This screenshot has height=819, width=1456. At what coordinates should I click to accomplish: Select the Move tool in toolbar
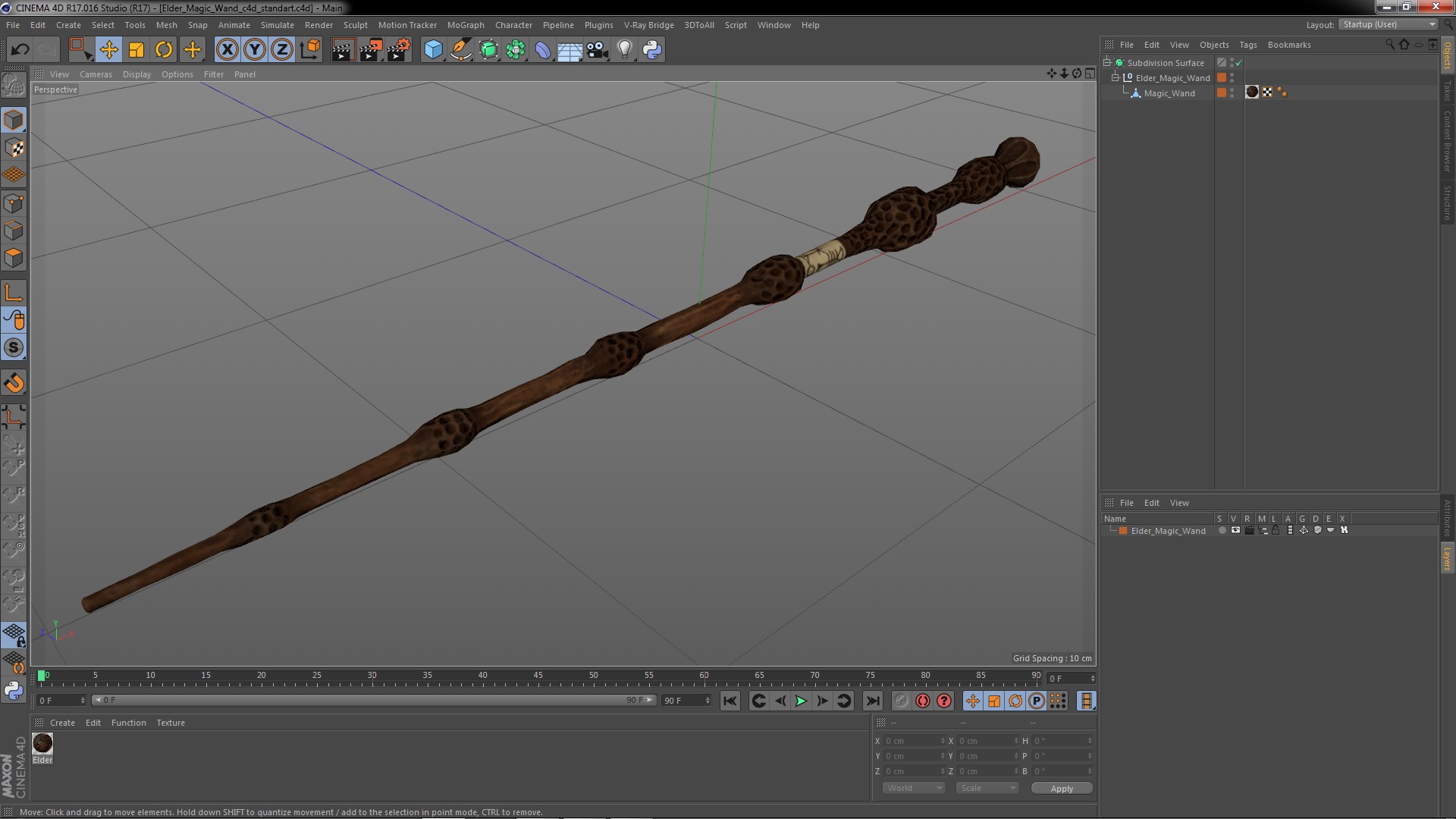point(108,50)
